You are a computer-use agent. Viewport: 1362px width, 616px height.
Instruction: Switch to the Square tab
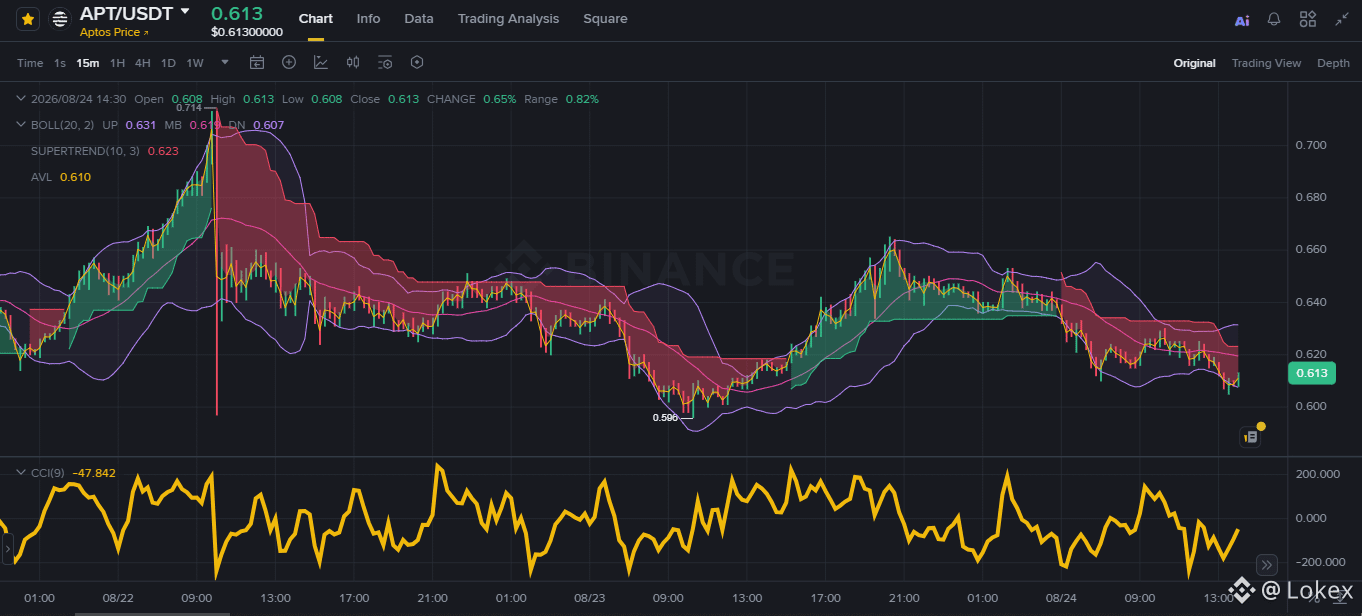click(605, 19)
